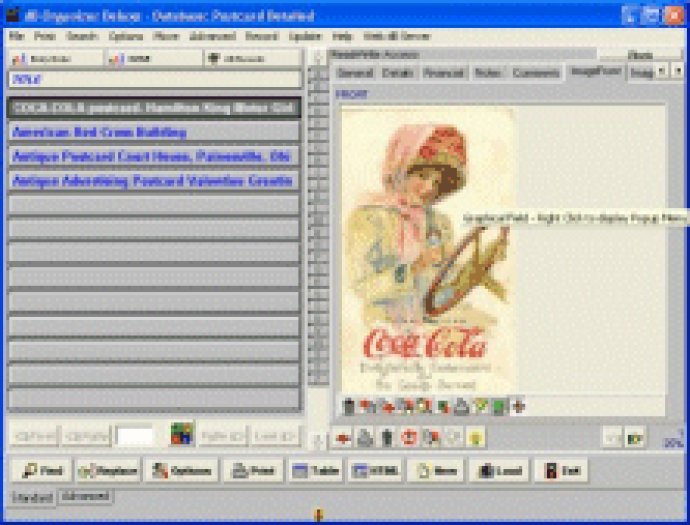Go to next record with Next button
Screen dimensions: 690x525
coord(223,437)
